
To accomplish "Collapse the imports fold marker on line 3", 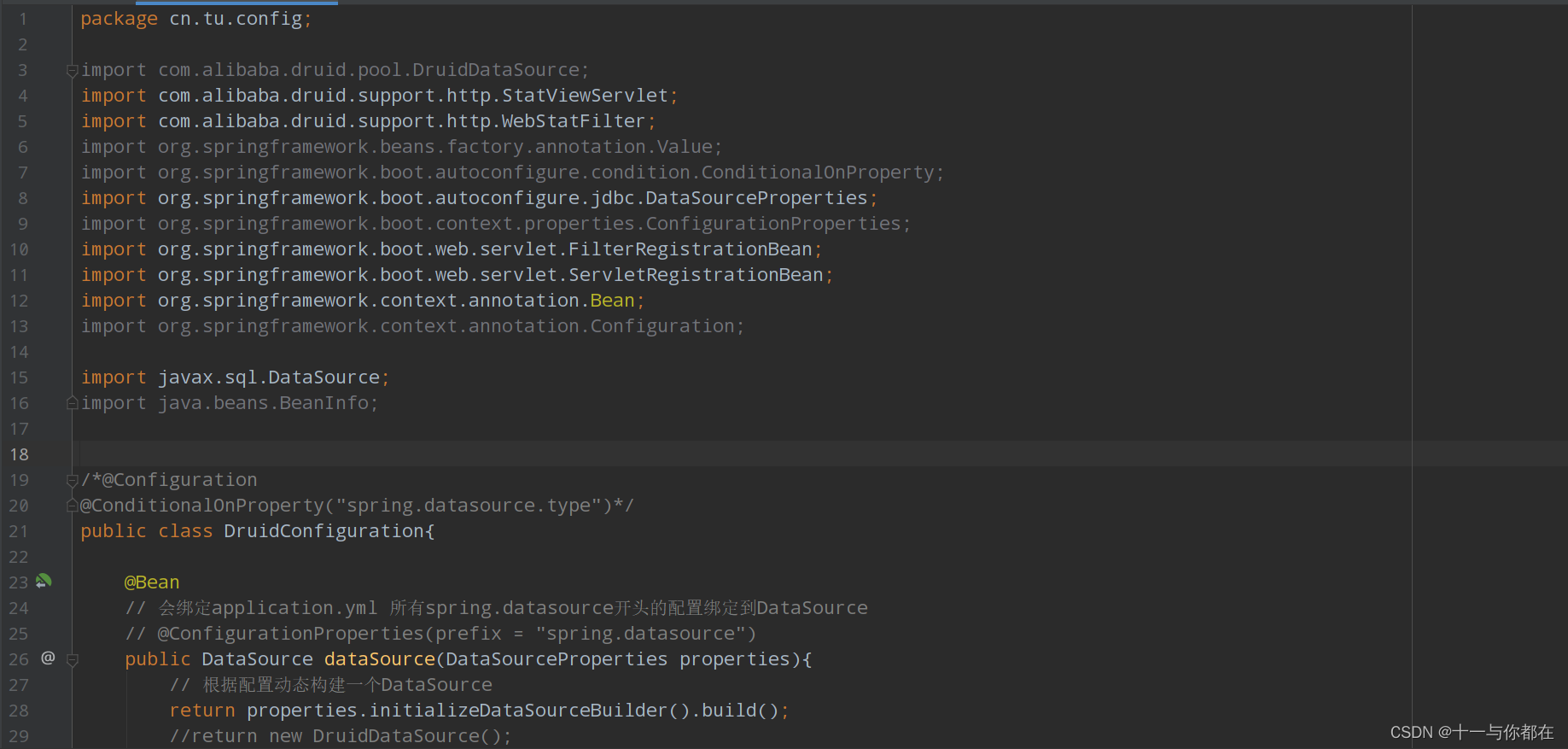I will 73,70.
